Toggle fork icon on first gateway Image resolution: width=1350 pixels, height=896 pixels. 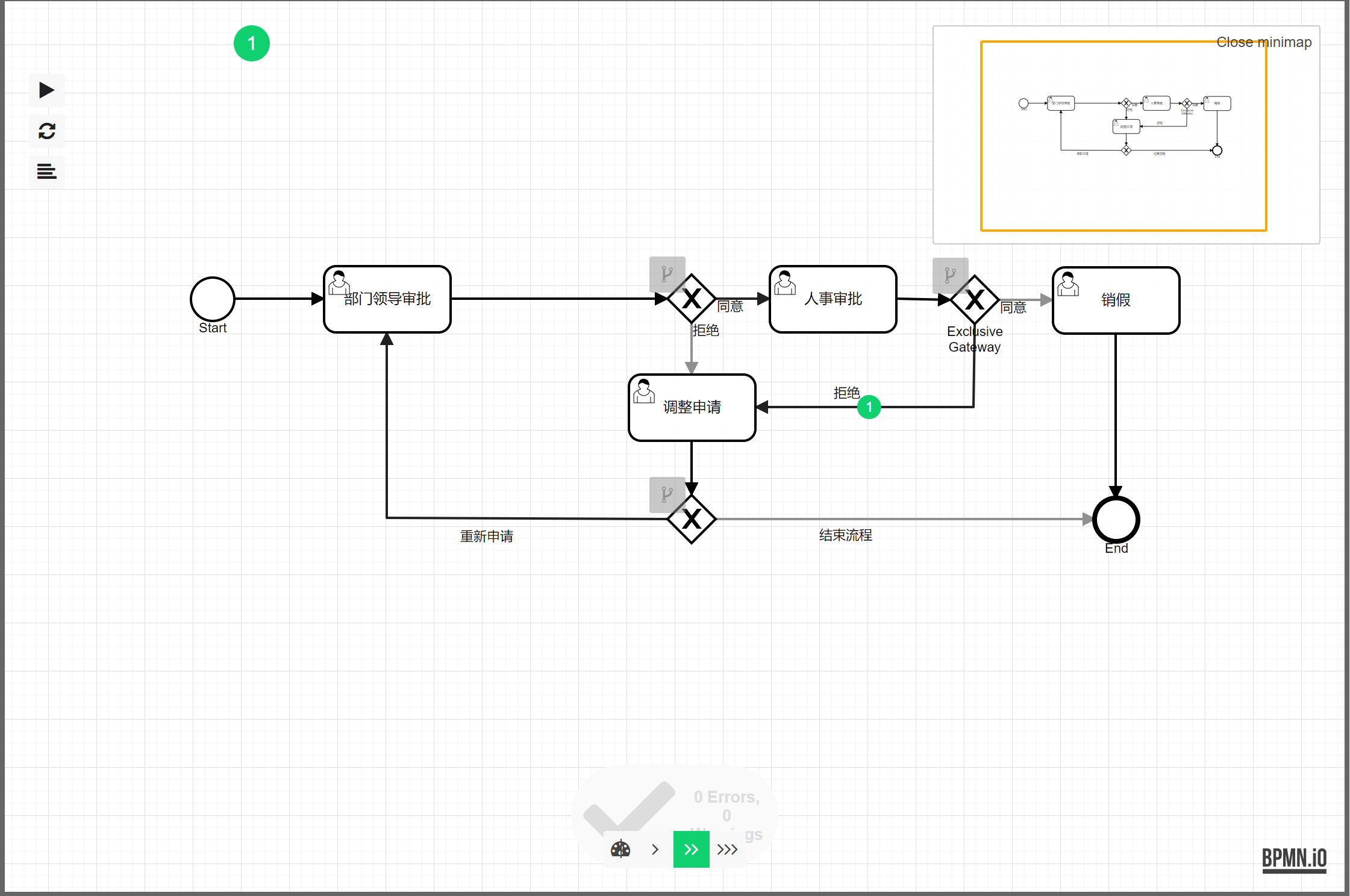666,274
